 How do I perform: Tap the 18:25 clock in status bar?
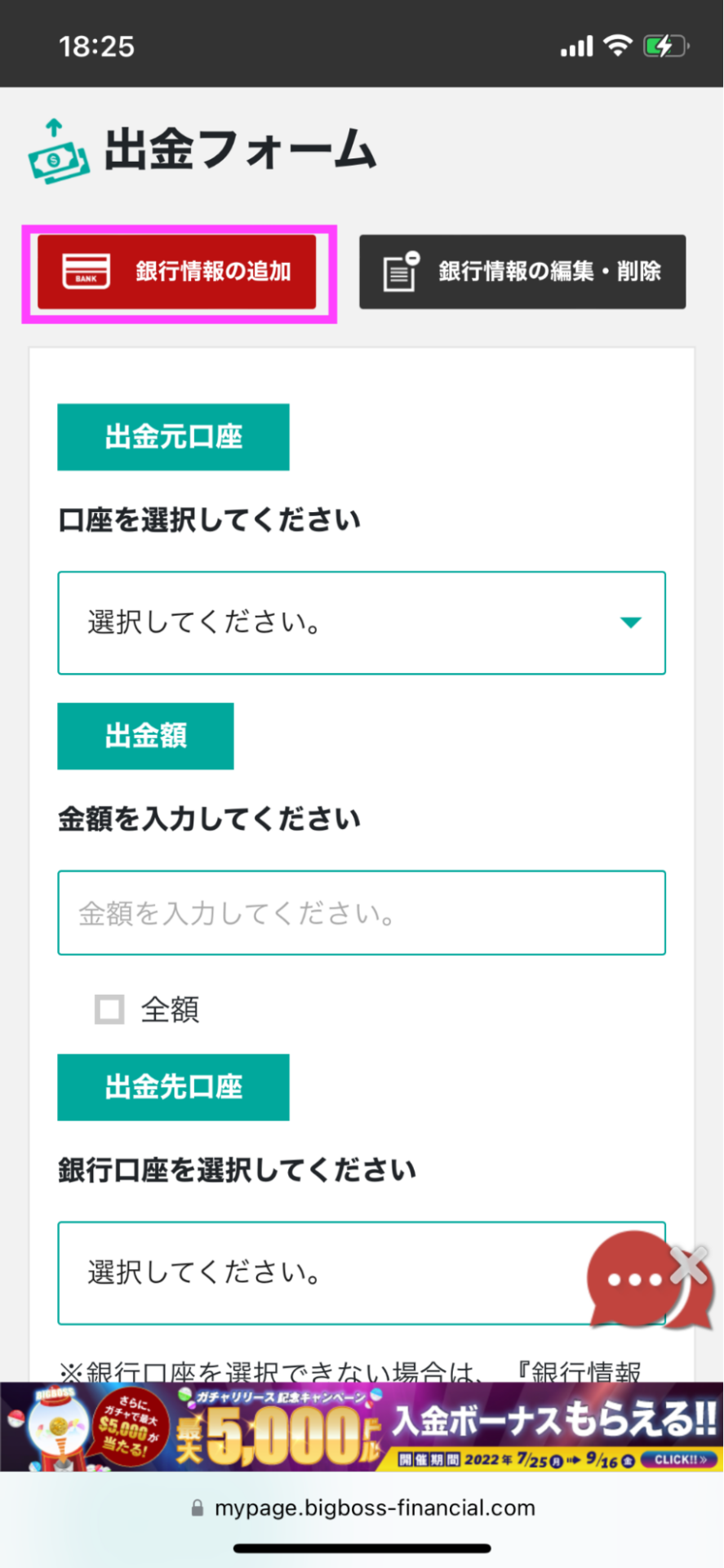coord(96,47)
